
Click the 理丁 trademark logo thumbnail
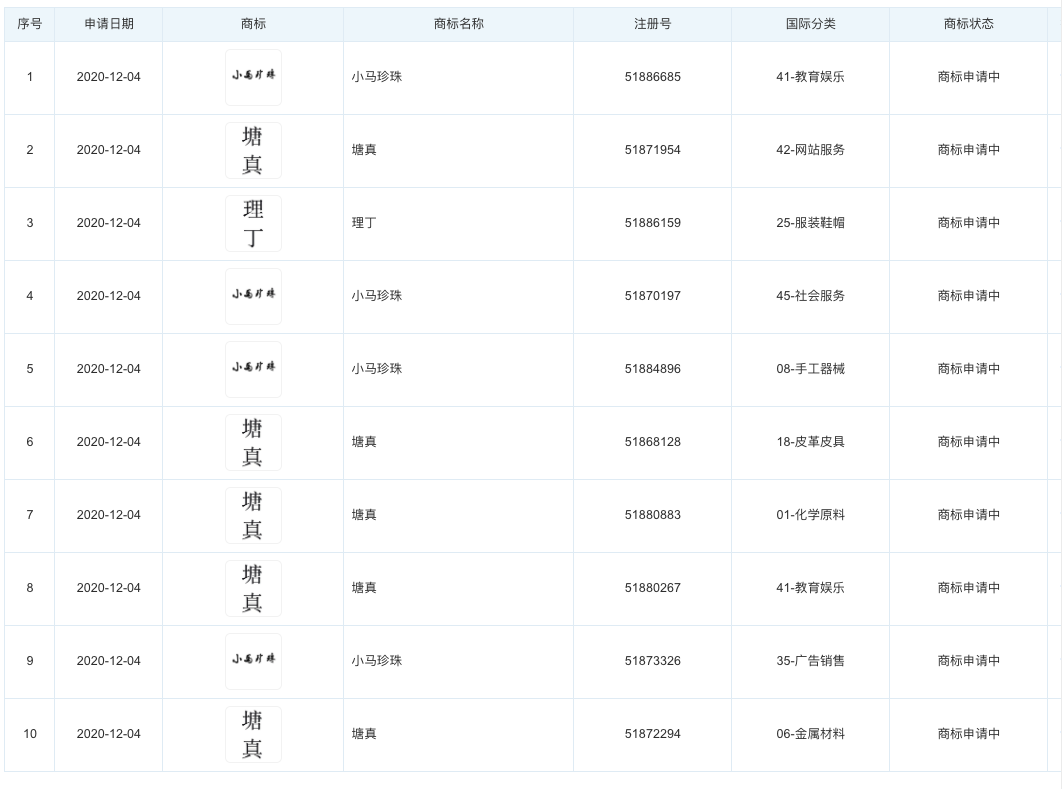click(x=253, y=224)
